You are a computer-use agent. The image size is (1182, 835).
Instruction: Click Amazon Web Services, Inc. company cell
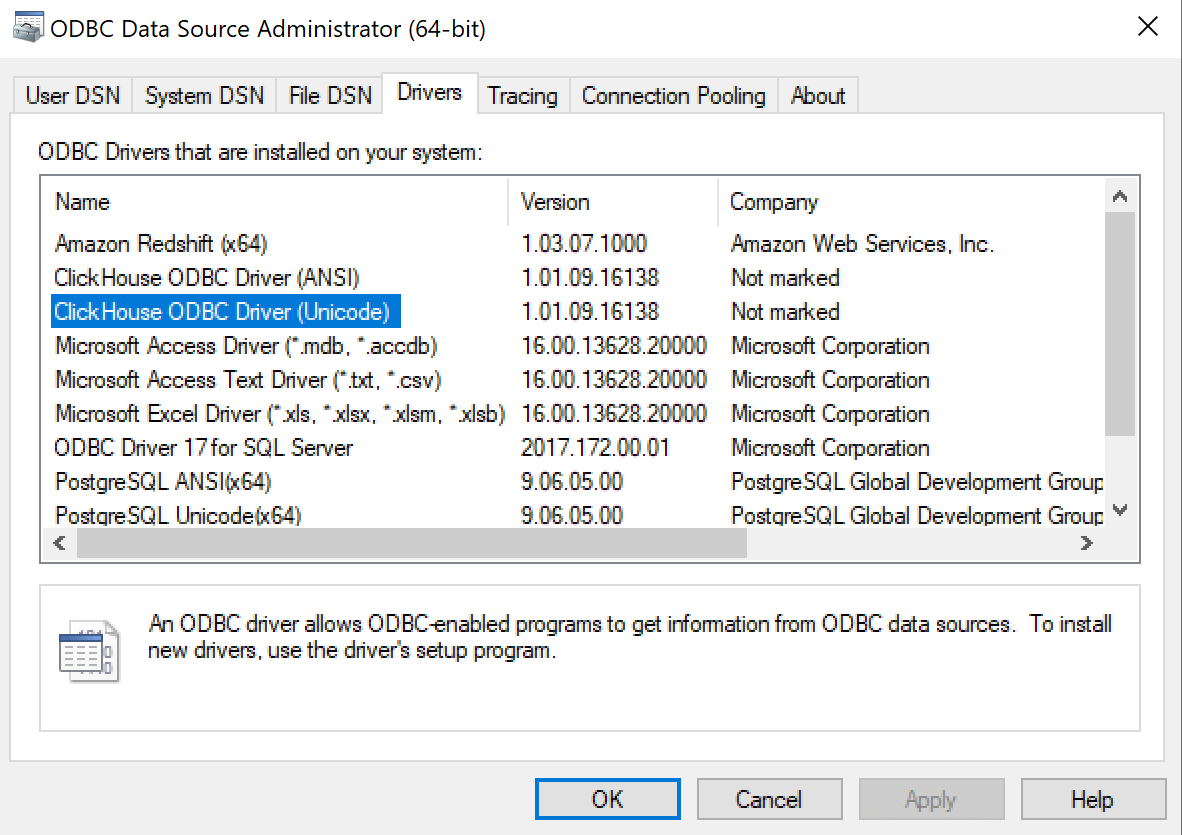(x=862, y=244)
